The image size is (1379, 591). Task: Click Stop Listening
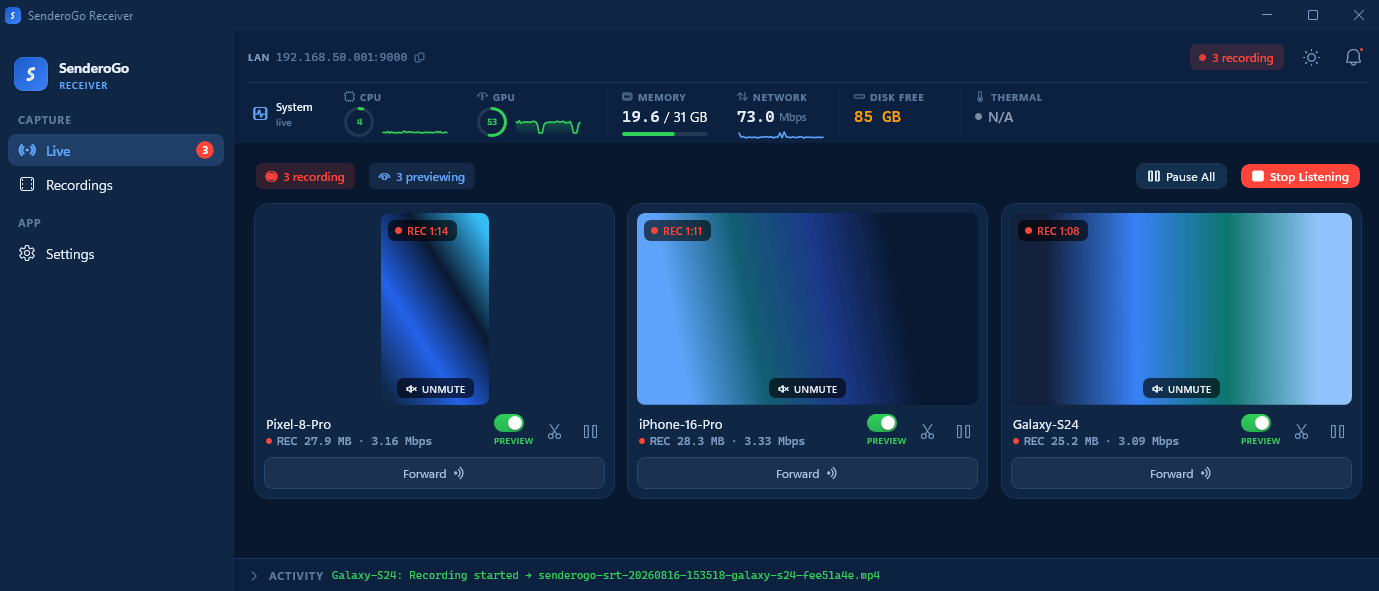[x=1300, y=176]
